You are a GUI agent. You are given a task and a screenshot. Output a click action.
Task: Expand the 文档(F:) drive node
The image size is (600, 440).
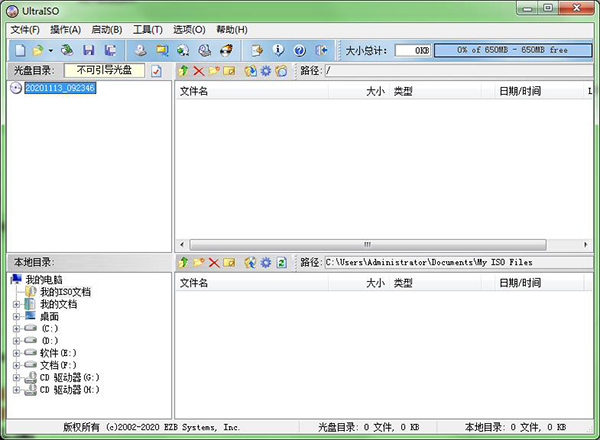click(16, 365)
